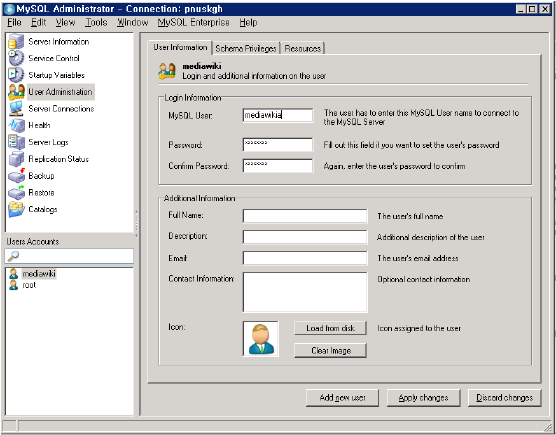This screenshot has width=556, height=435.
Task: Select Health in the sidebar
Action: coord(39,126)
